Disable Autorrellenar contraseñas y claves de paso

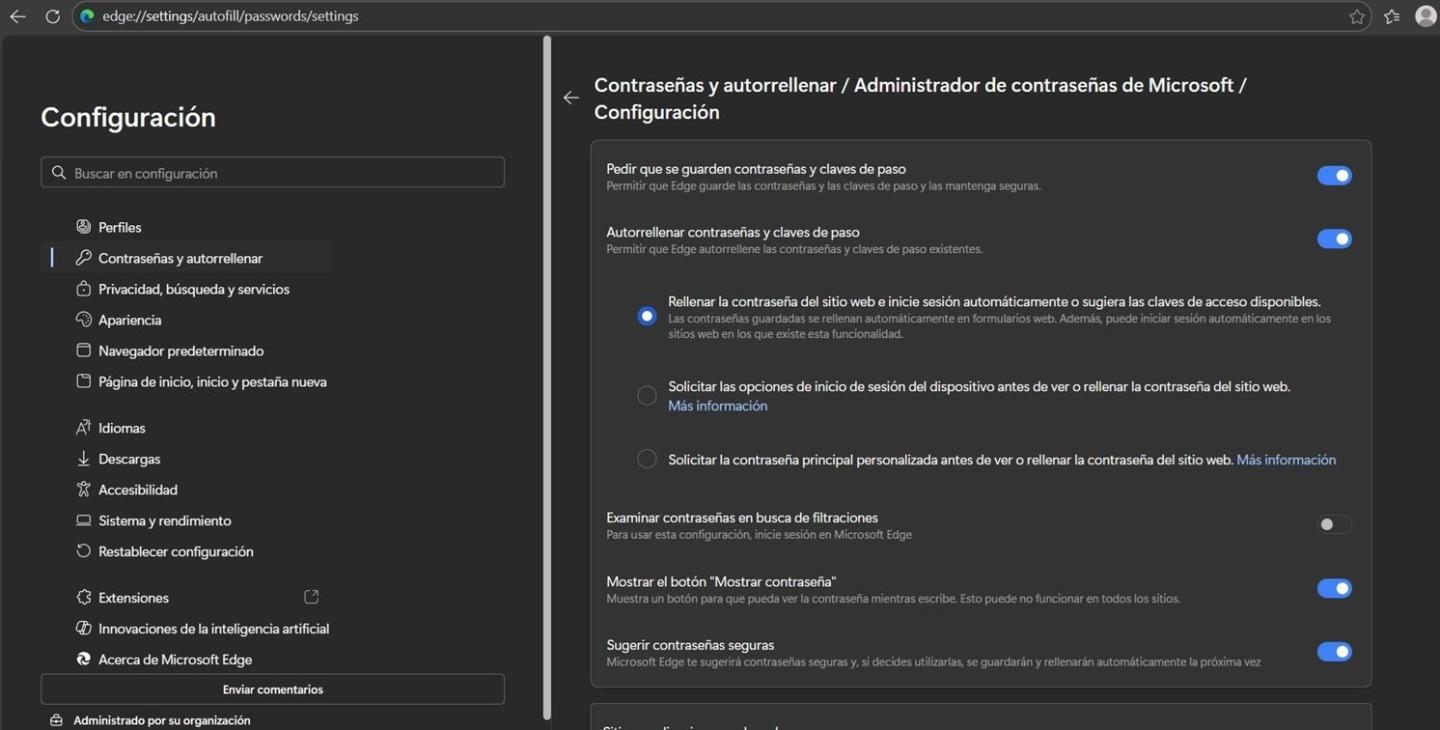pos(1333,239)
